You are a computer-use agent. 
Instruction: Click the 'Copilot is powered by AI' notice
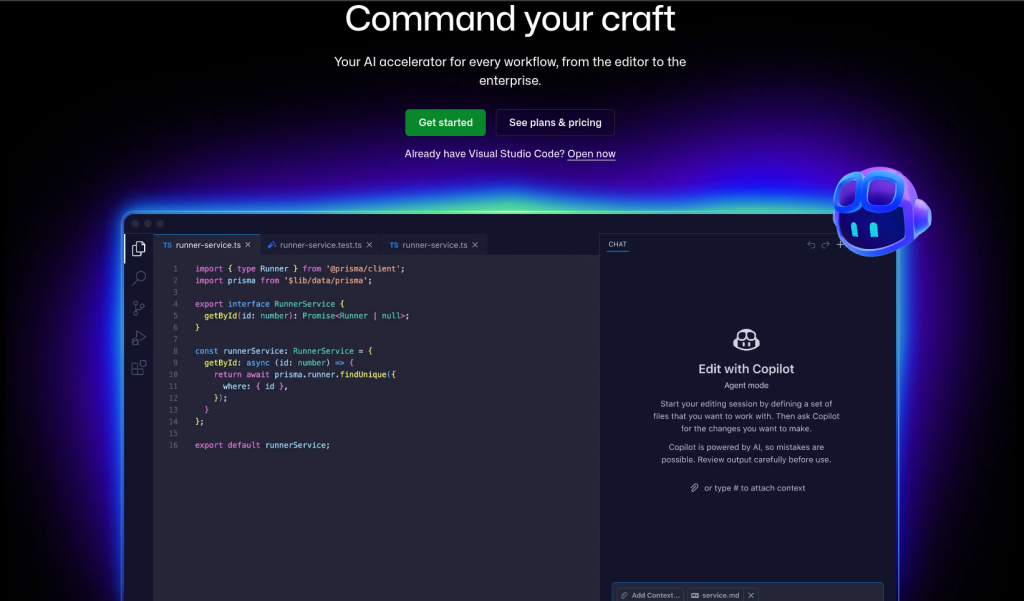[x=746, y=453]
